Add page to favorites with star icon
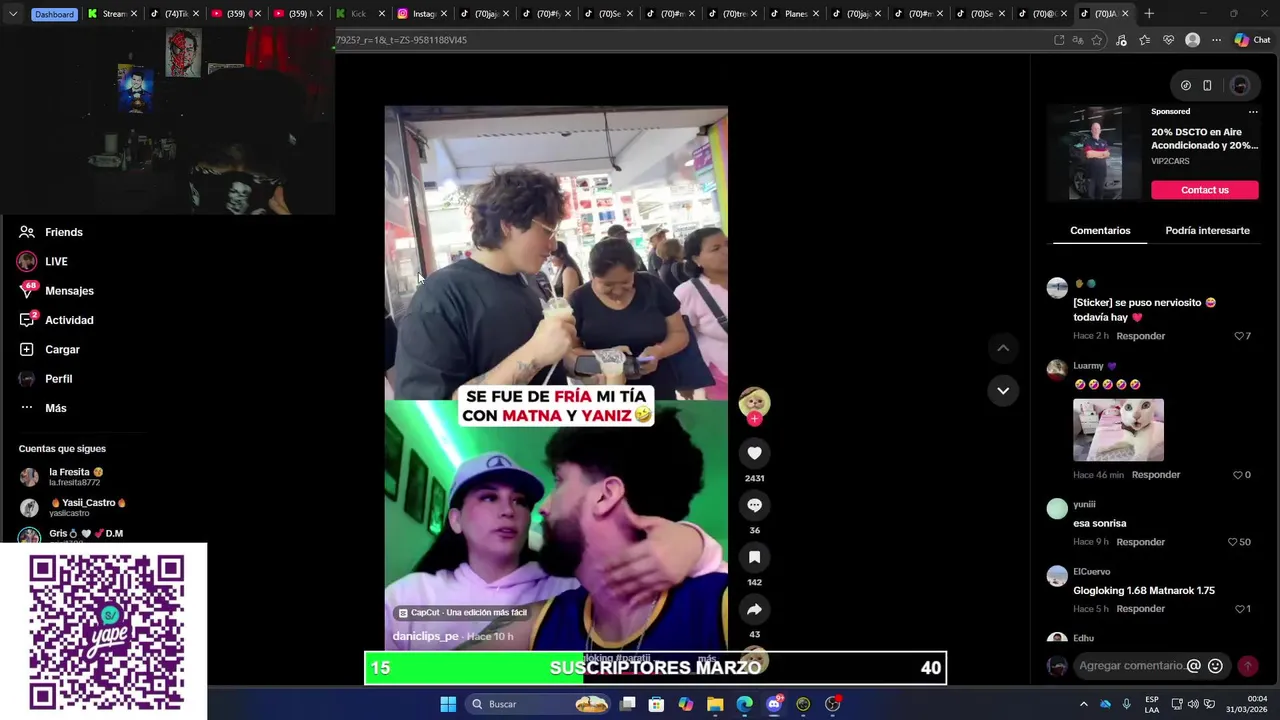This screenshot has height=720, width=1280. pos(1097,40)
